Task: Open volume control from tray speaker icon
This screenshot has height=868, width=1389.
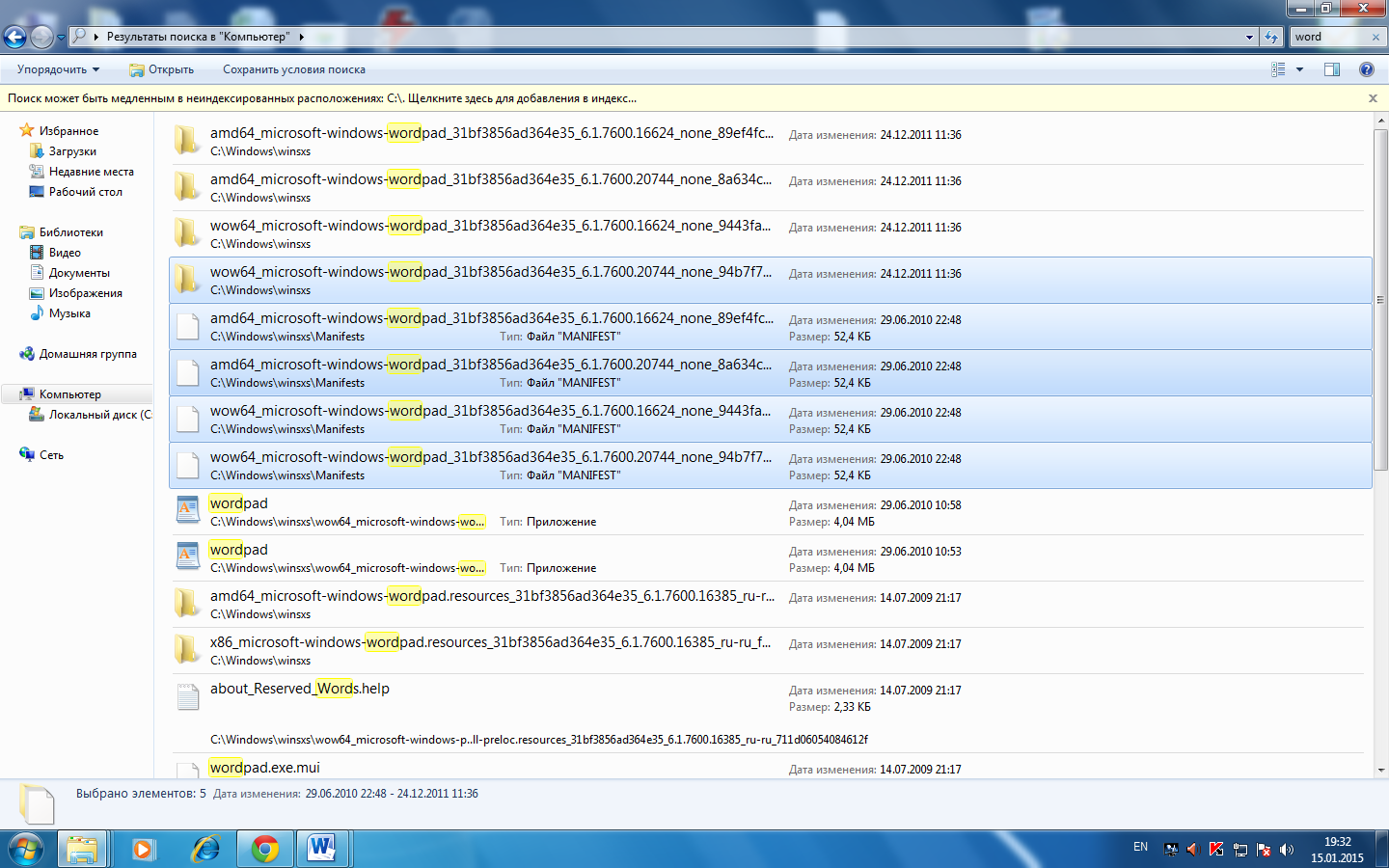Action: (1287, 850)
